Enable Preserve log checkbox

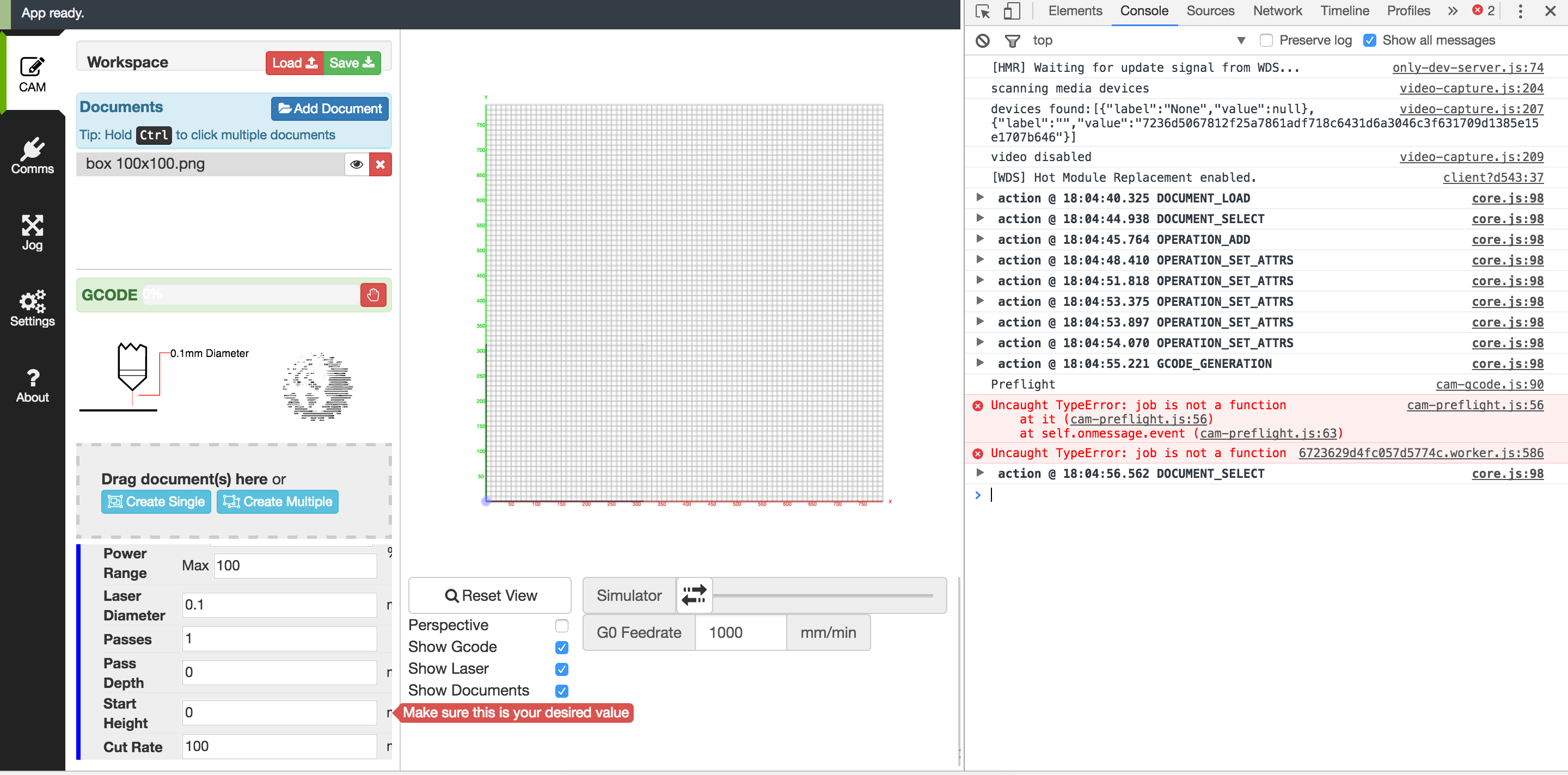coord(1266,41)
